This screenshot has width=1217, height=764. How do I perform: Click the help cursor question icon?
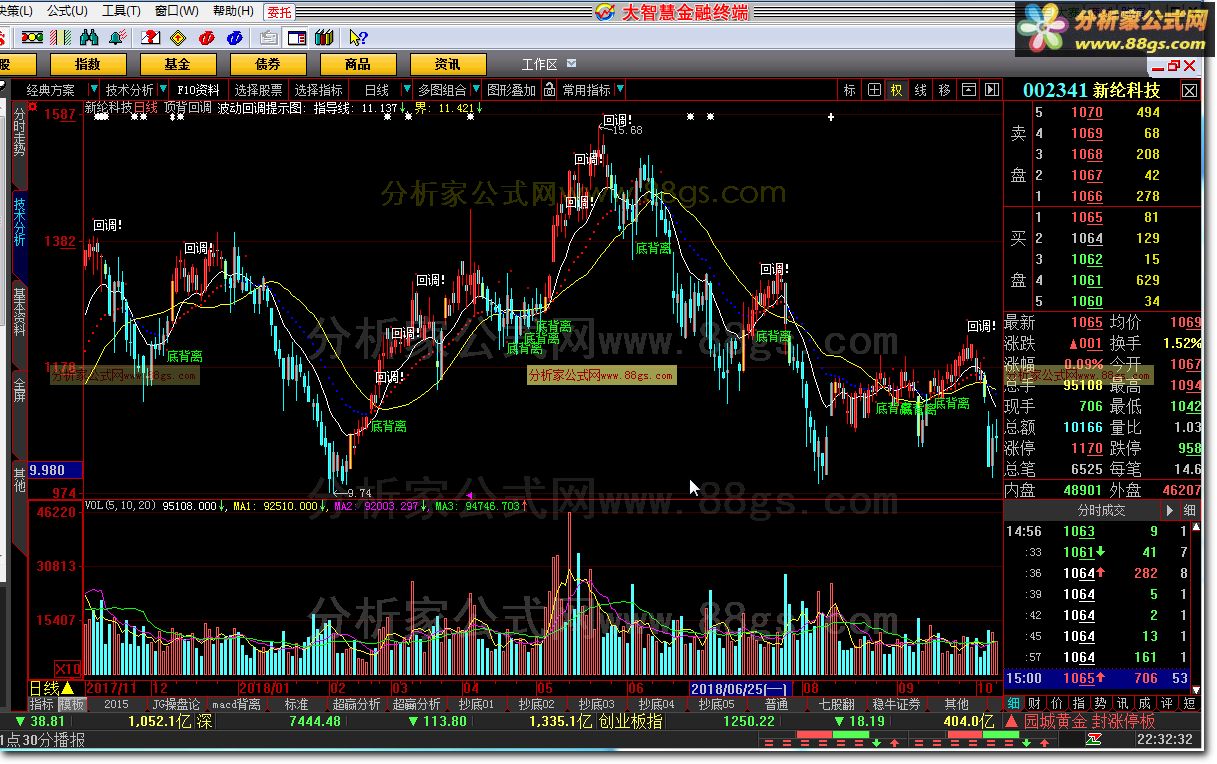click(x=357, y=38)
